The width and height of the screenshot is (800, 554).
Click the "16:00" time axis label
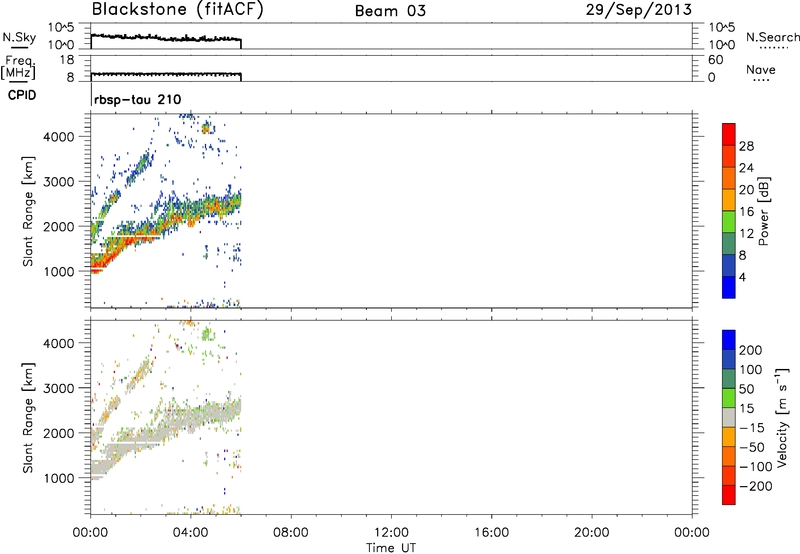click(x=491, y=533)
